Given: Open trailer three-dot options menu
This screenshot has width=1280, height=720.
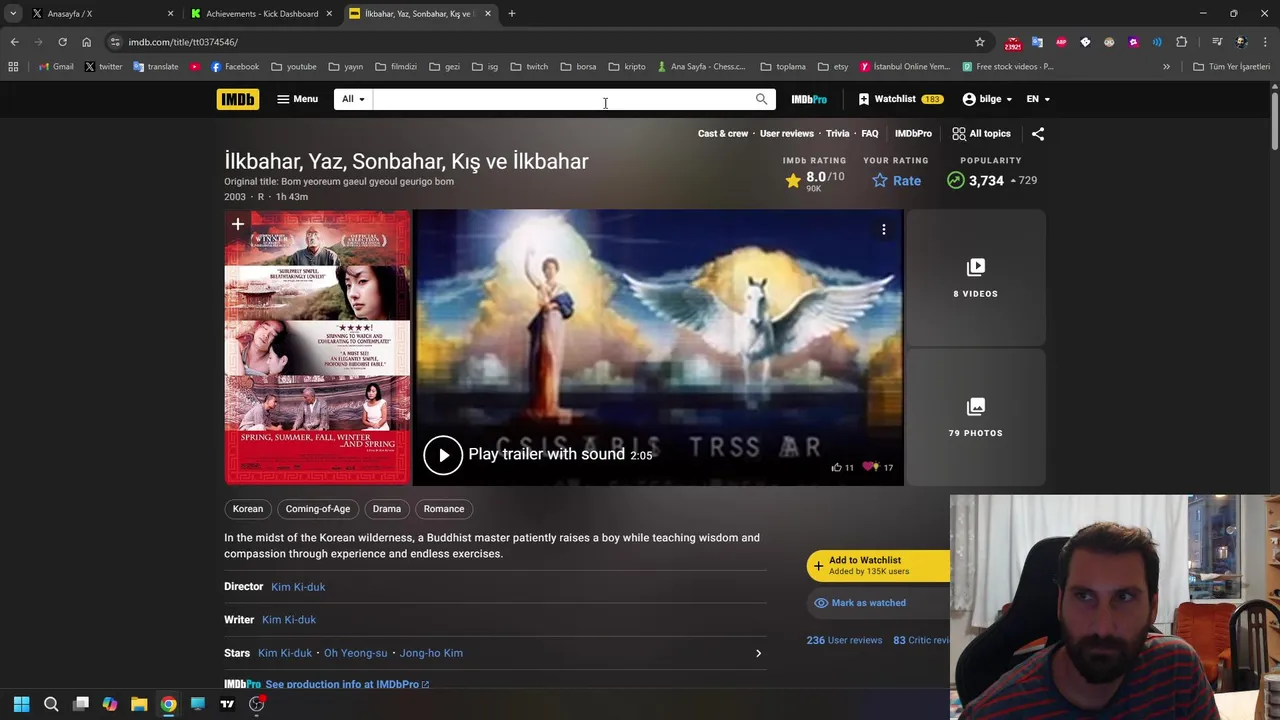Looking at the screenshot, I should pos(883,230).
